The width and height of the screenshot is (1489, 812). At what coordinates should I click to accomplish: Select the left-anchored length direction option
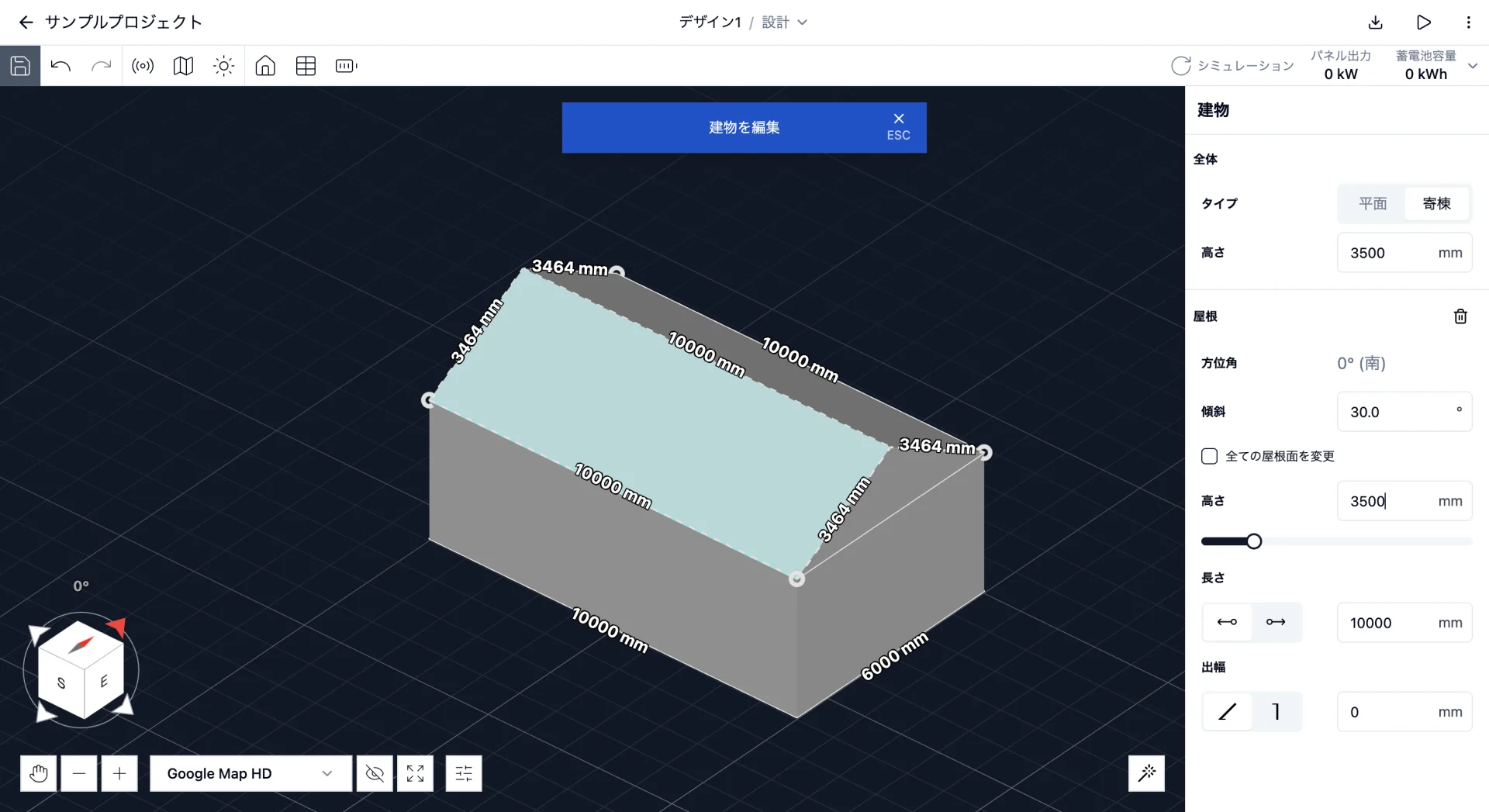click(x=1227, y=622)
